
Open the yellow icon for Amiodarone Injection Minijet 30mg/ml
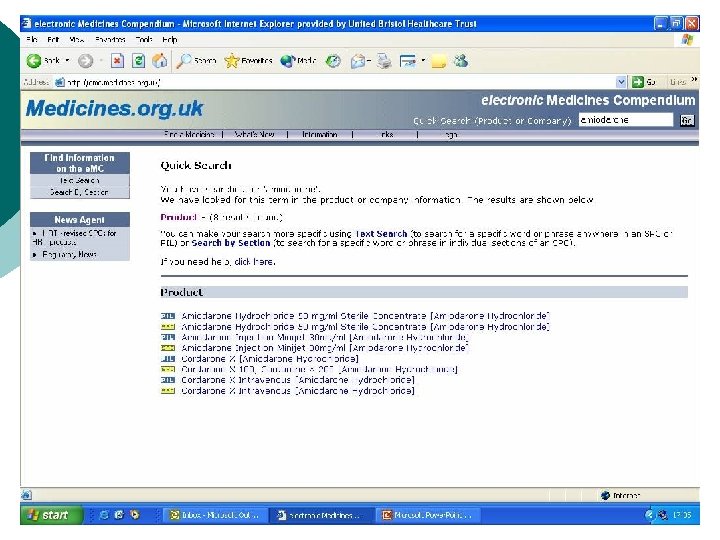click(168, 348)
